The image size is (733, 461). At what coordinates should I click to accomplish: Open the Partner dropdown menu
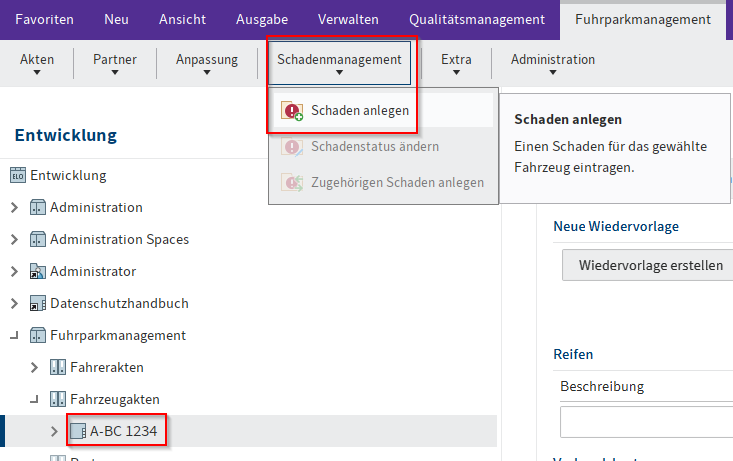(x=115, y=64)
